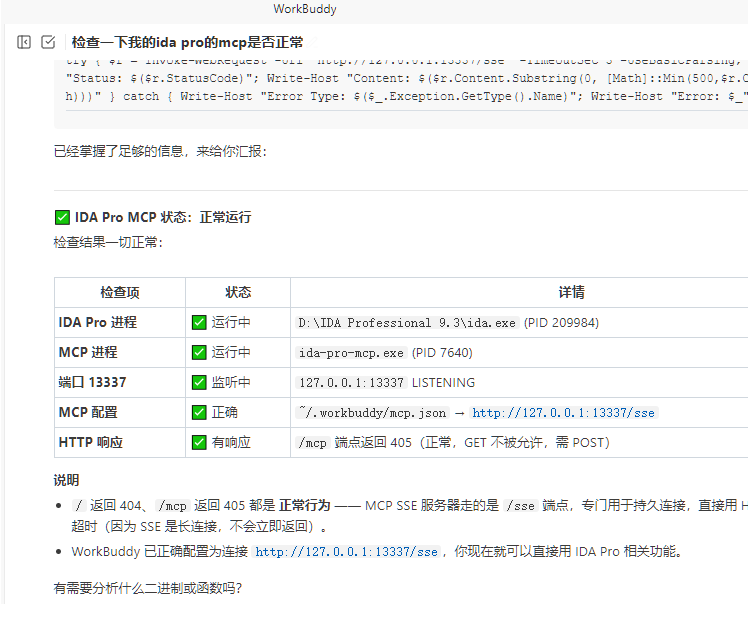The height and width of the screenshot is (630, 748).
Task: Select the MCP 配置 row label
Action: (x=88, y=413)
